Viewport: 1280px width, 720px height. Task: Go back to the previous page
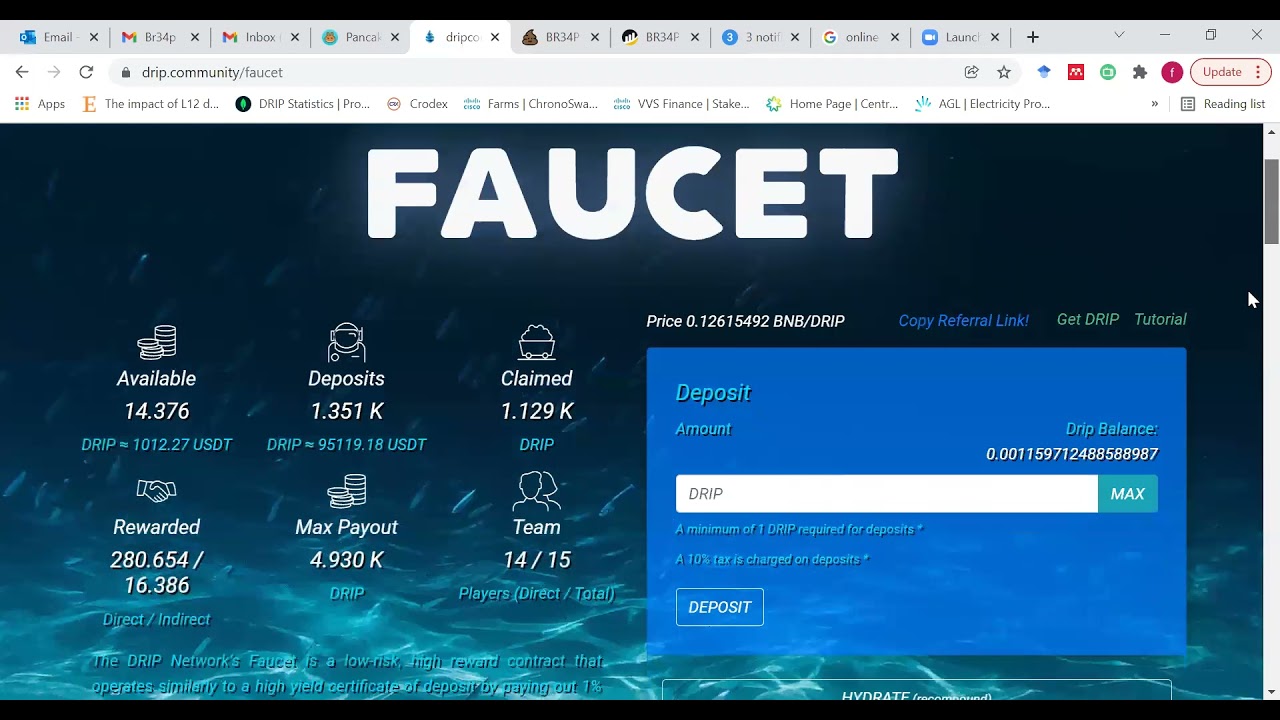[22, 72]
